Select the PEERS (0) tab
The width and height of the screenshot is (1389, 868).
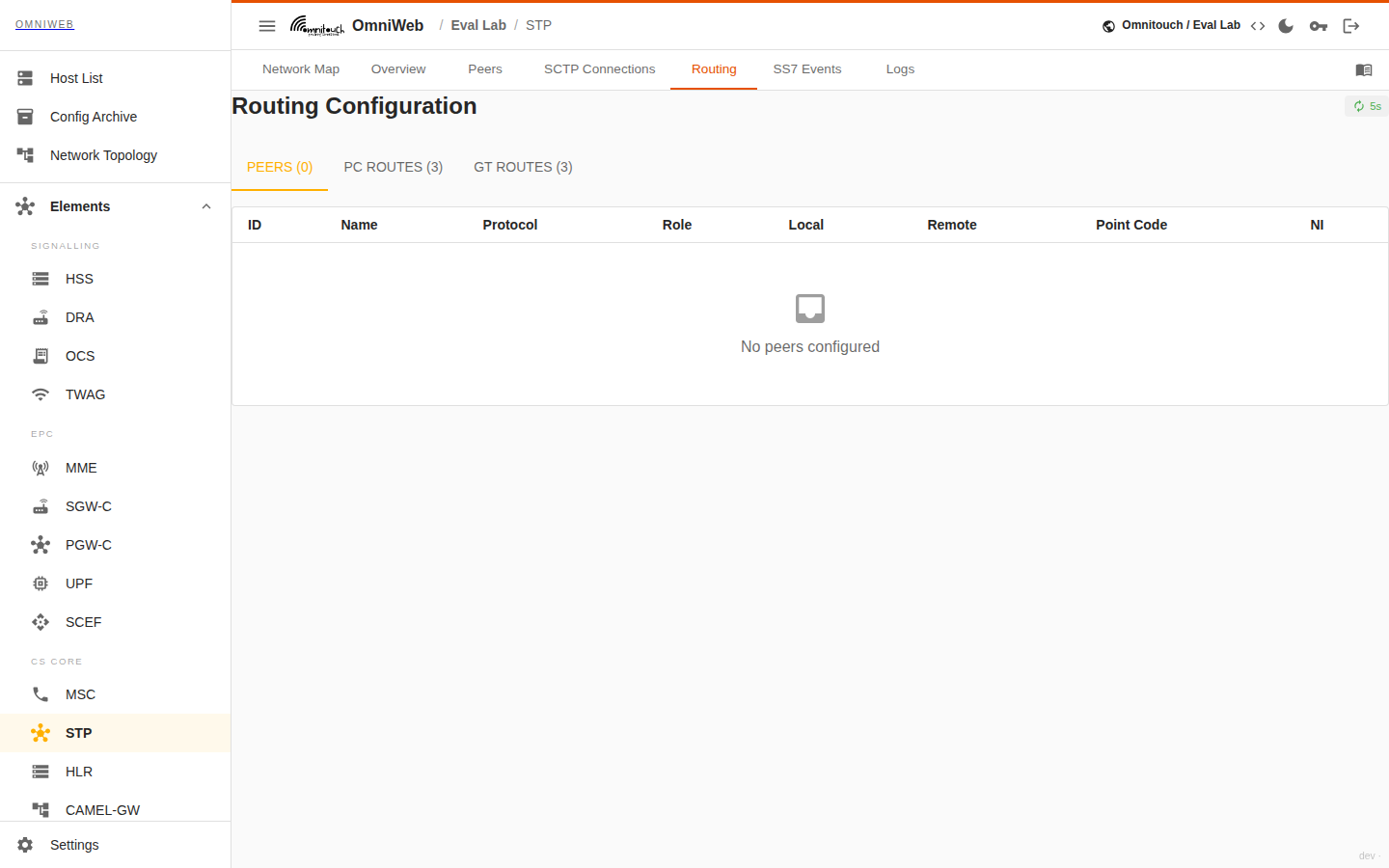pos(280,167)
